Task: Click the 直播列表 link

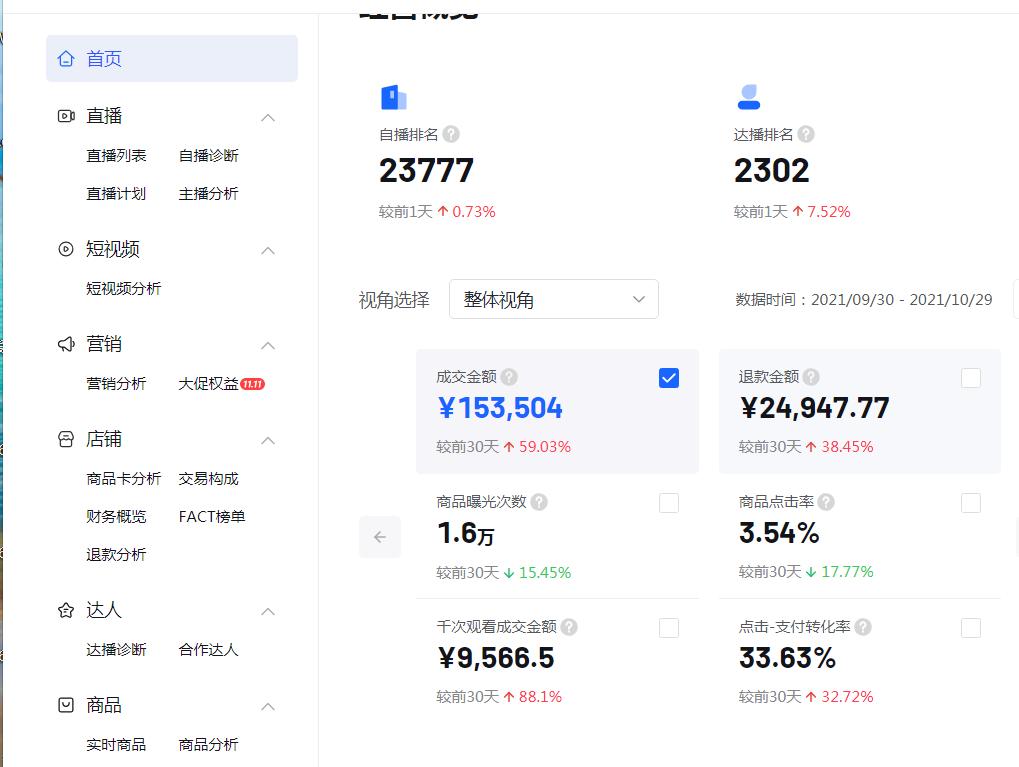Action: click(x=117, y=155)
